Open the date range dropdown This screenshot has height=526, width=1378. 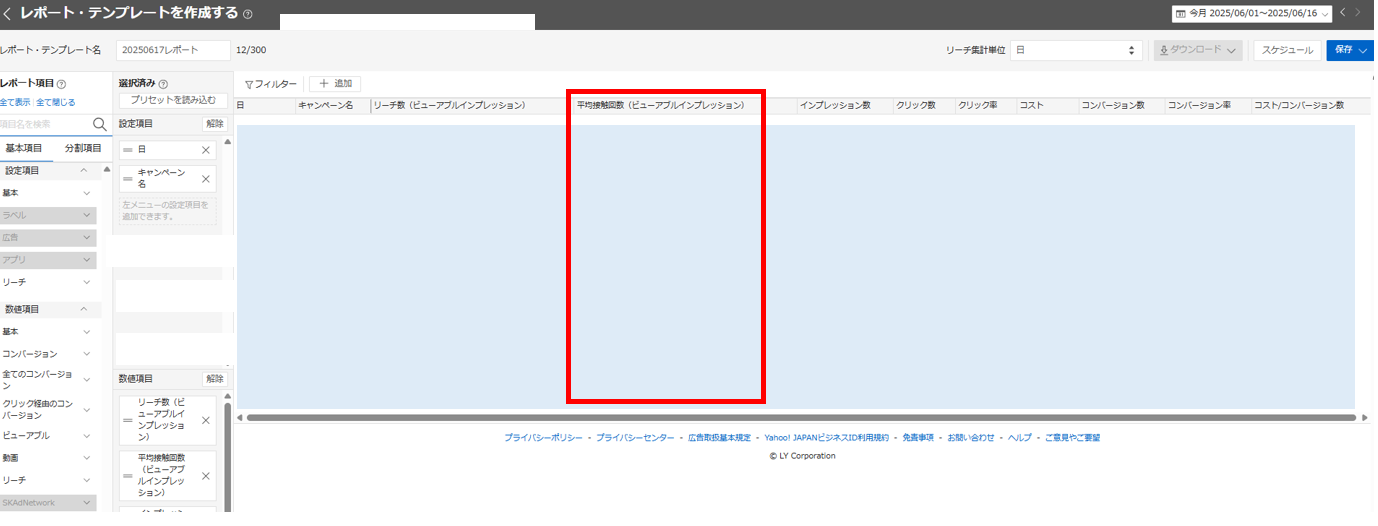pyautogui.click(x=1252, y=14)
